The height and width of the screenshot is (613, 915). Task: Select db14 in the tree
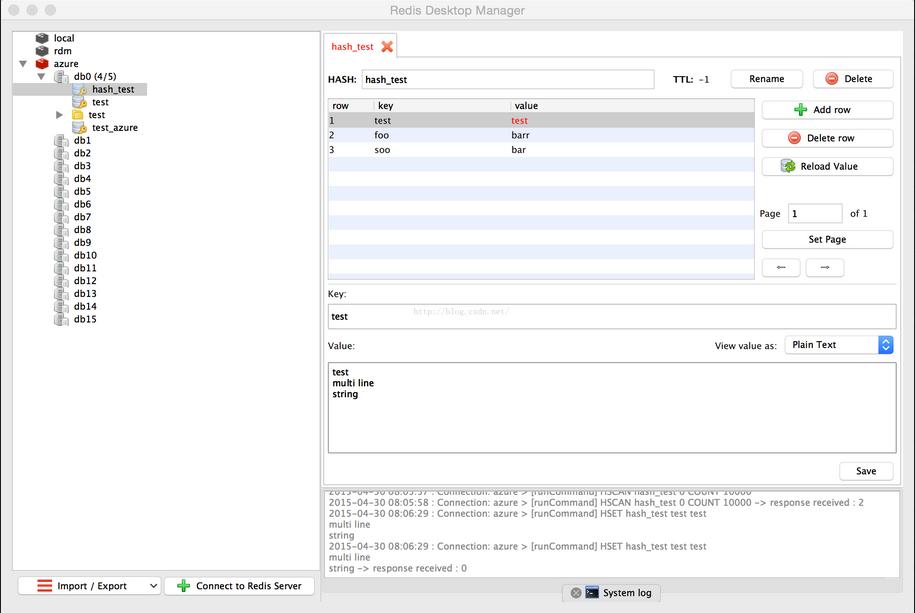pyautogui.click(x=85, y=306)
